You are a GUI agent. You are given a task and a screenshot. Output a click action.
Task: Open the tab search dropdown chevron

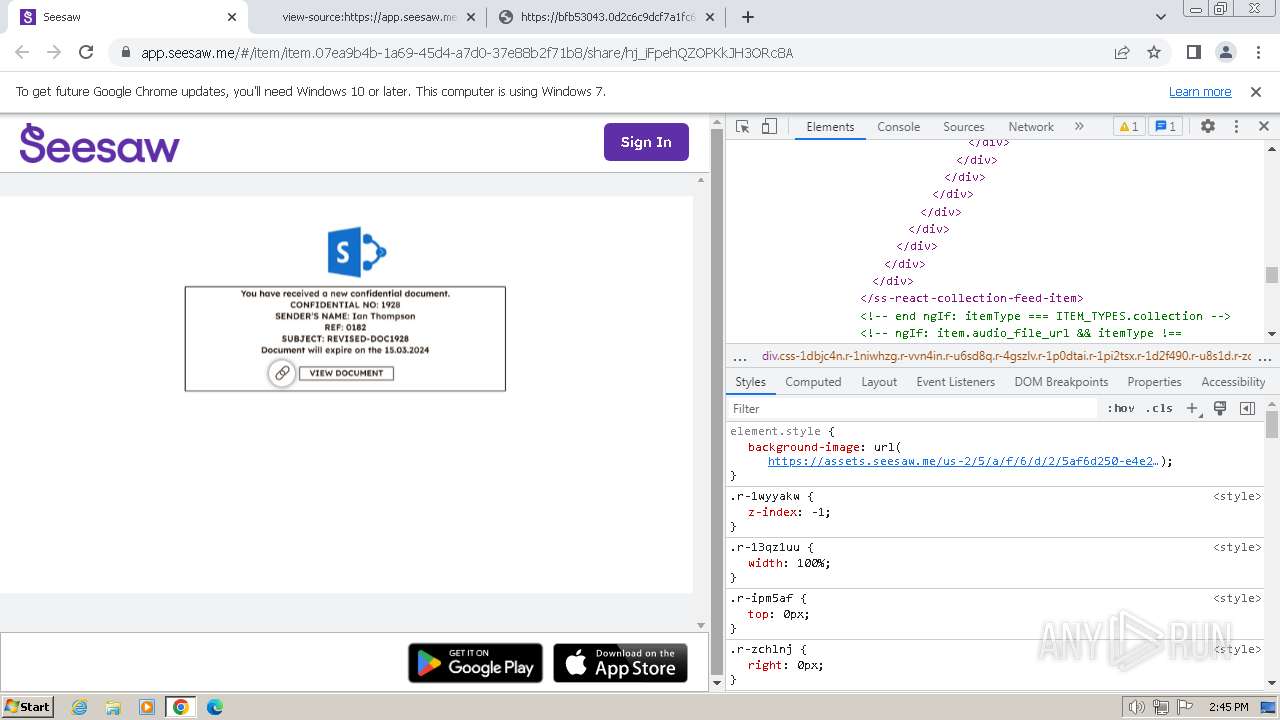click(1161, 17)
